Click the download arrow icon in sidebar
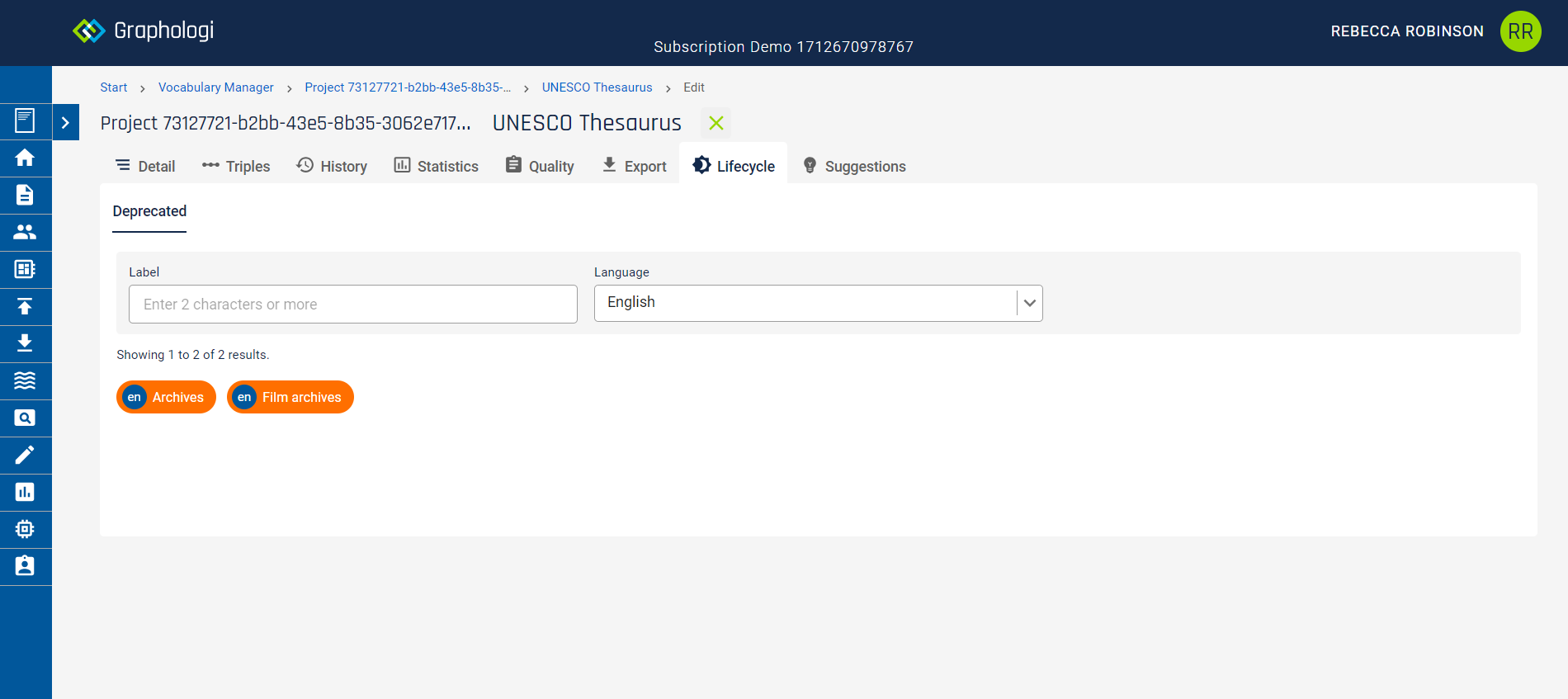The height and width of the screenshot is (699, 1568). point(25,343)
